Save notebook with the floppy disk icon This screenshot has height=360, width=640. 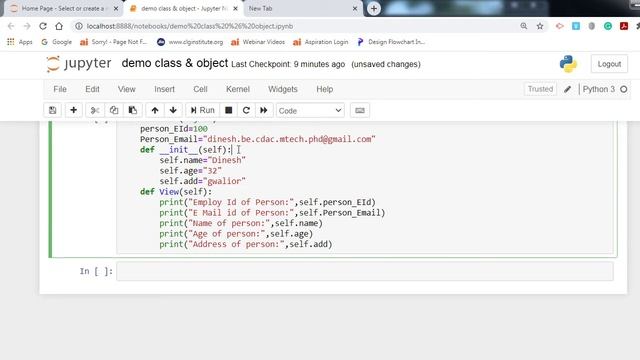(x=53, y=110)
